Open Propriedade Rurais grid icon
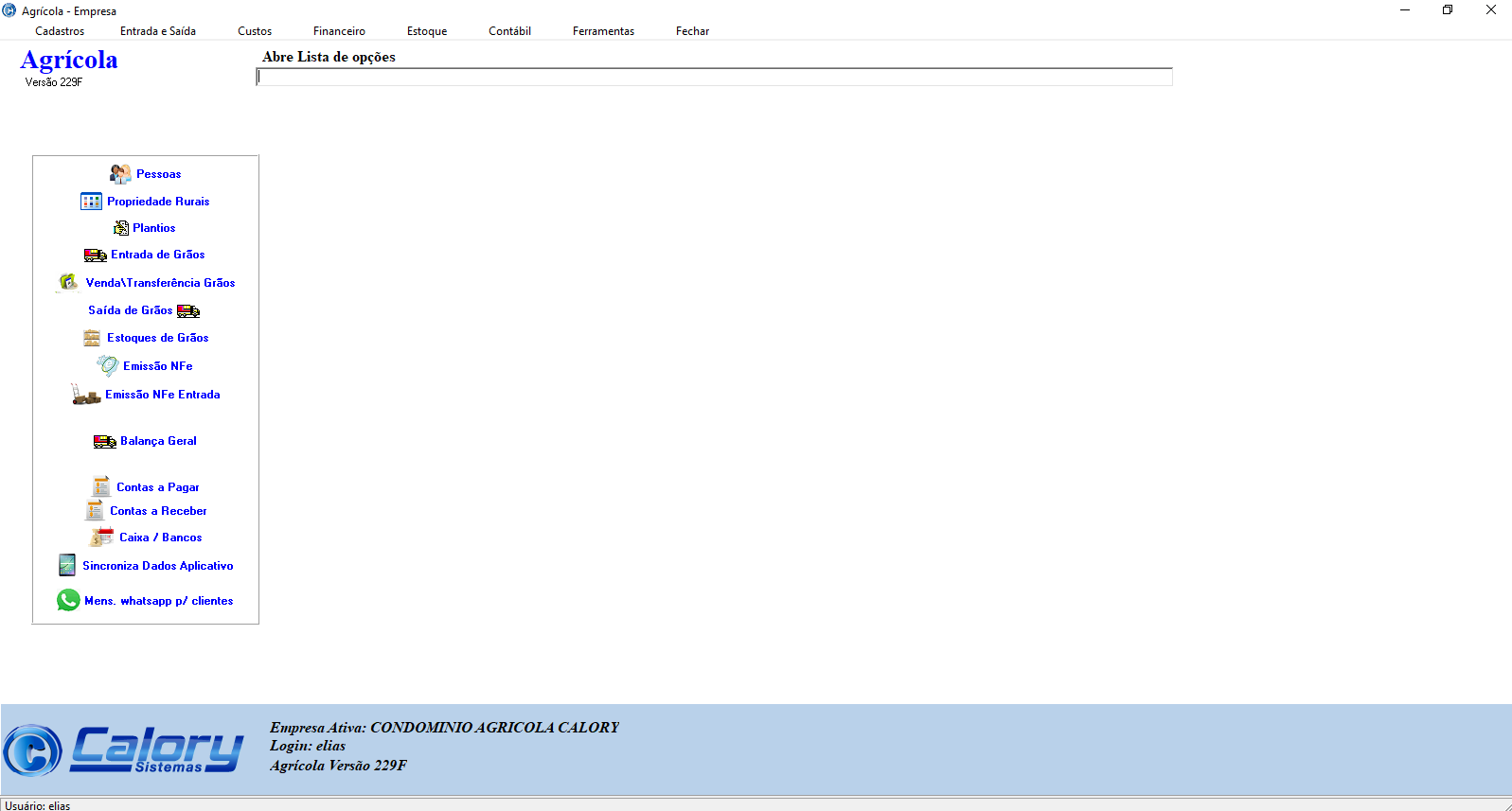 91,202
